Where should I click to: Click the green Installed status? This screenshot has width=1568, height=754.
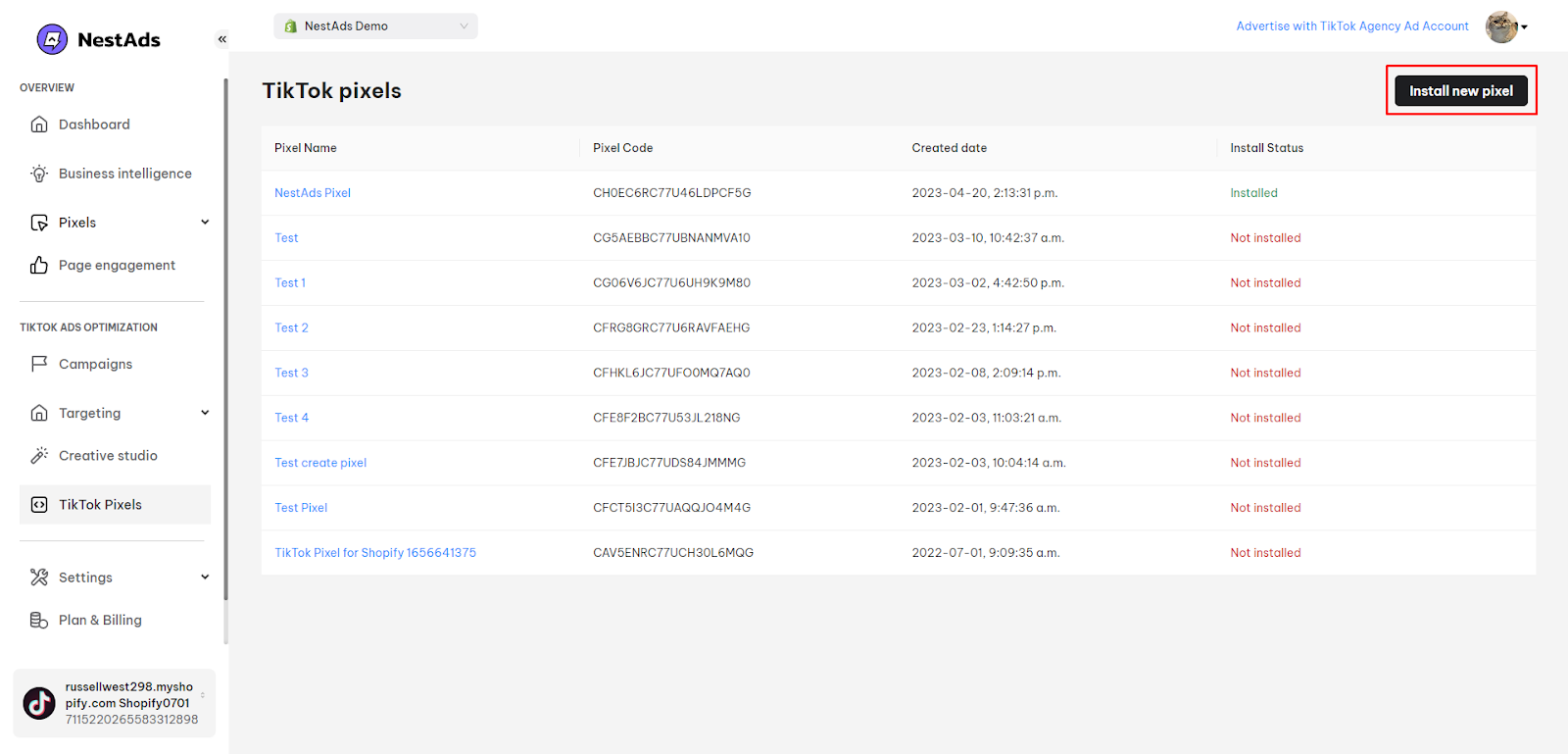point(1254,193)
